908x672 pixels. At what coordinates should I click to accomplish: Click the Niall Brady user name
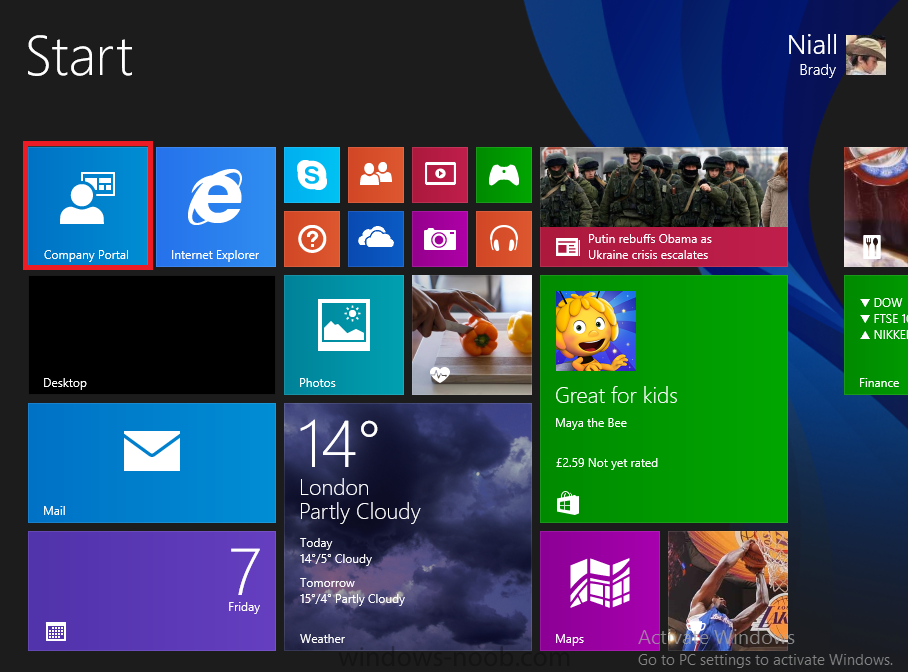[x=812, y=55]
